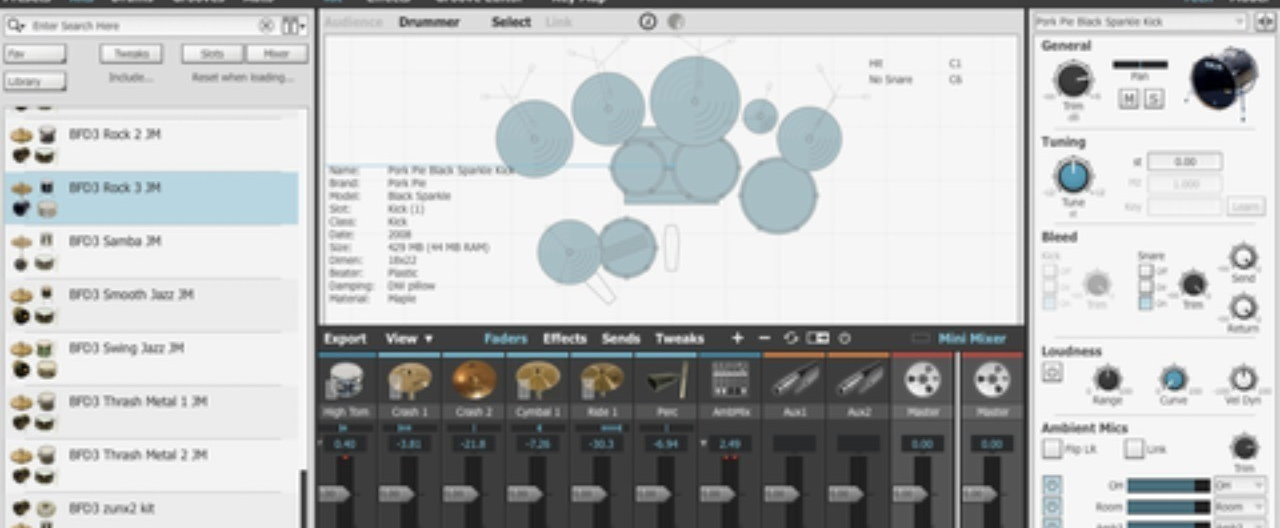Remove a mixer channel with minus icon
The height and width of the screenshot is (528, 1280).
tap(764, 338)
